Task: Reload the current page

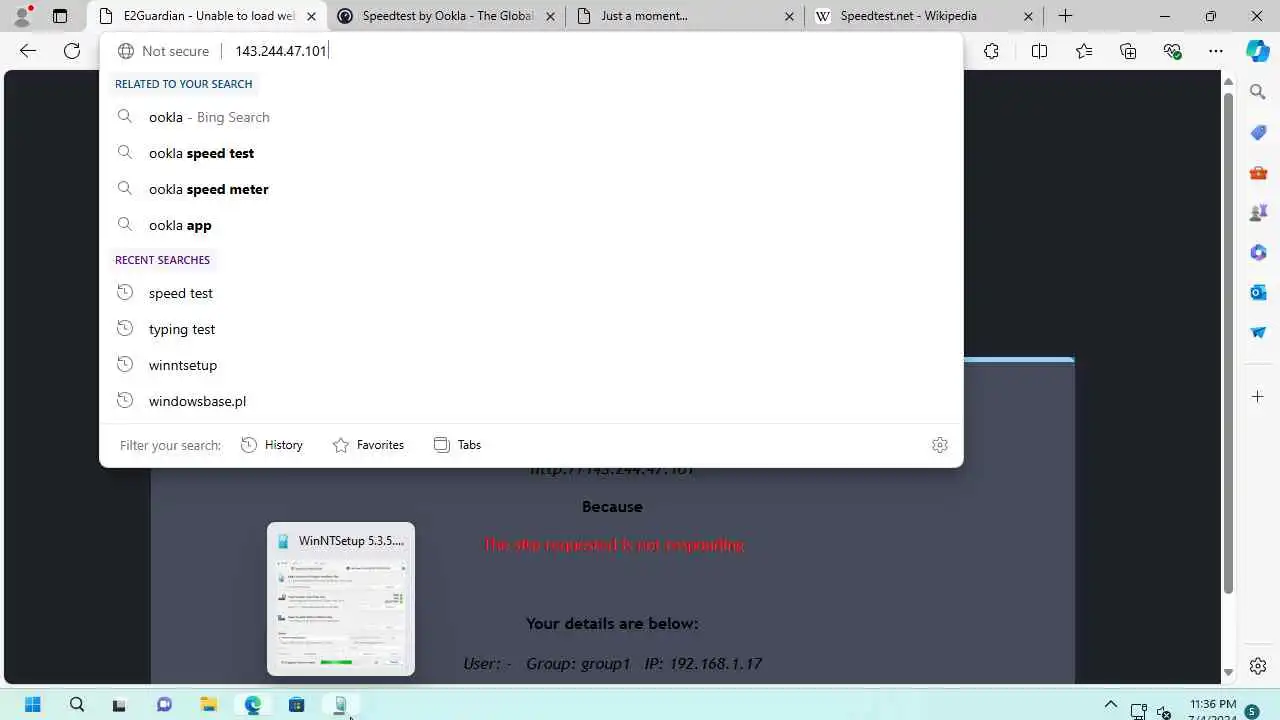Action: click(x=72, y=51)
